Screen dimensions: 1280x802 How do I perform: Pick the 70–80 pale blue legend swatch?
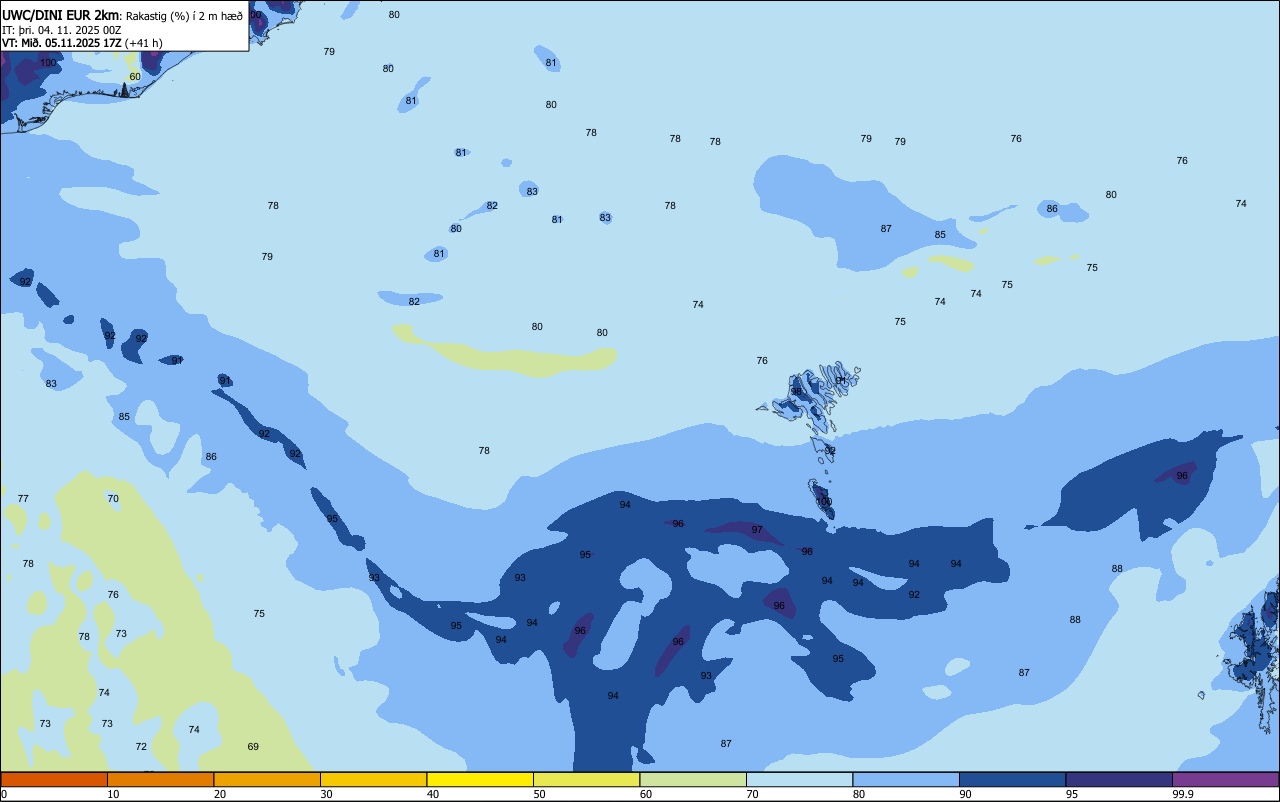pos(799,779)
